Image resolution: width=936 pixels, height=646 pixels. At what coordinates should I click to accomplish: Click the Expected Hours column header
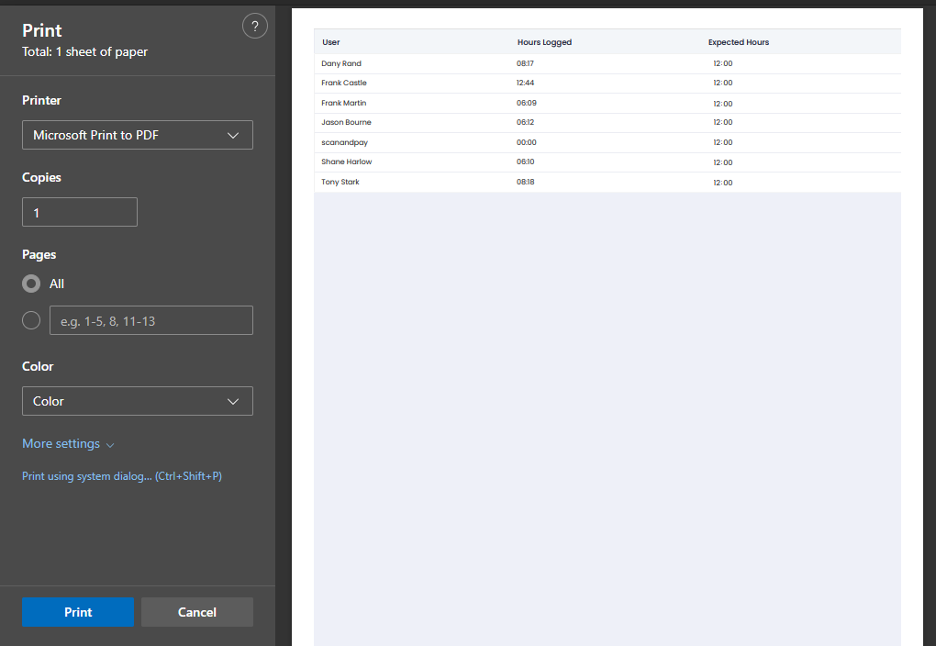(738, 42)
